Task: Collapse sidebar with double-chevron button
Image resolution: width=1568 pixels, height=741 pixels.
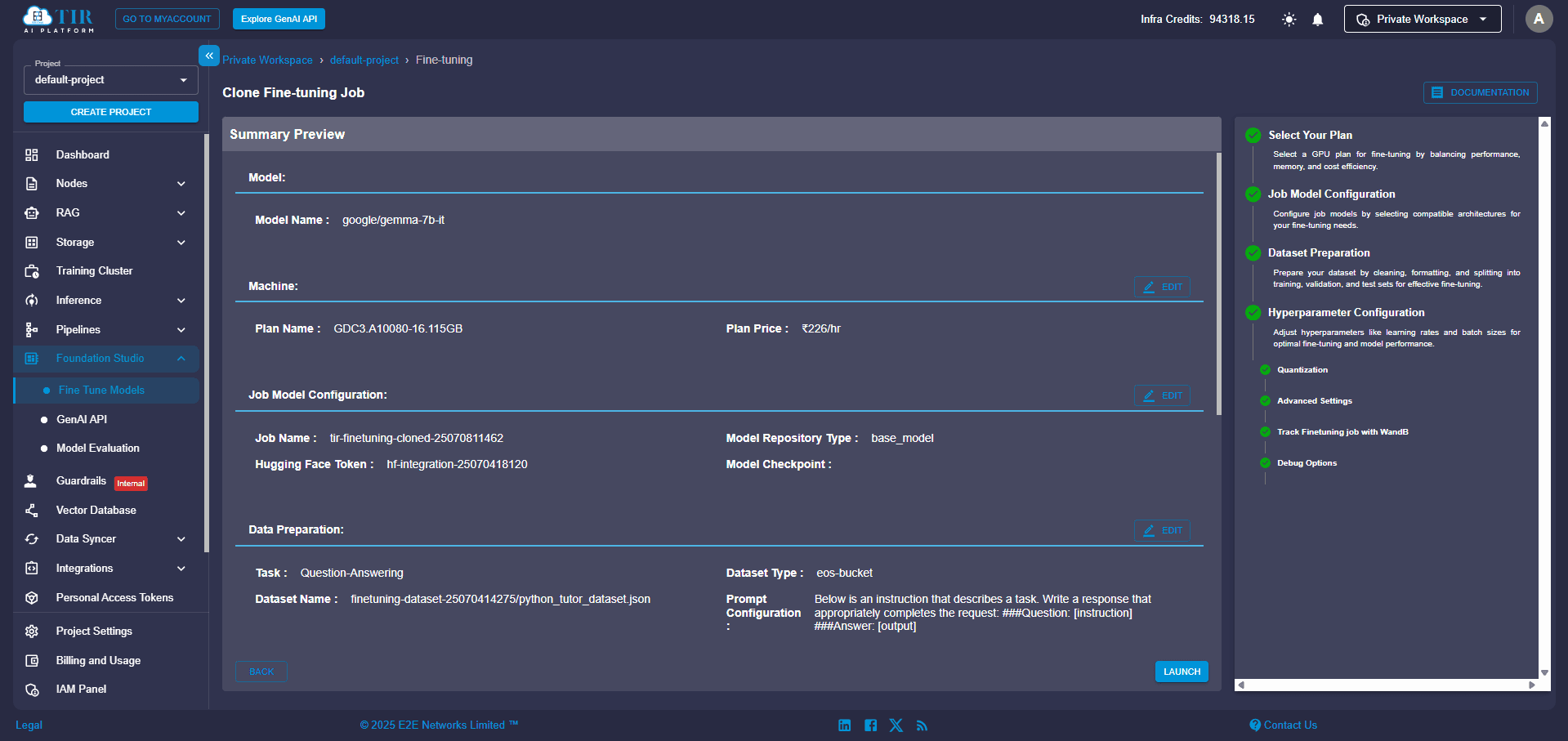Action: click(209, 56)
